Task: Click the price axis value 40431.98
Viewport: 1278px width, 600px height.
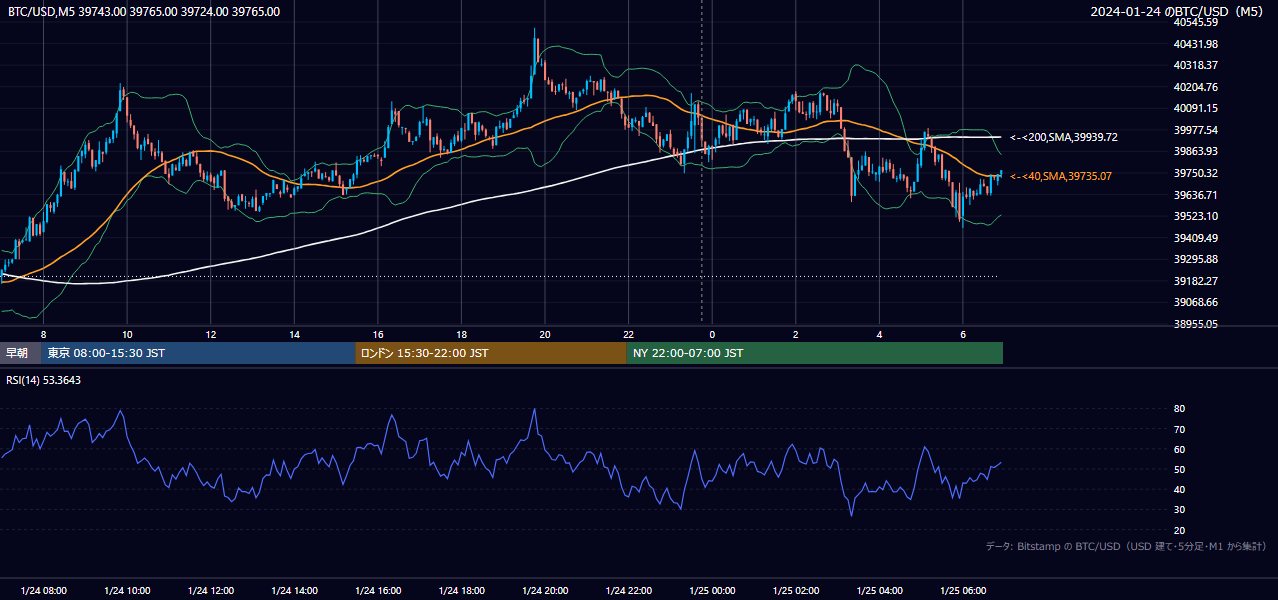Action: [1195, 44]
